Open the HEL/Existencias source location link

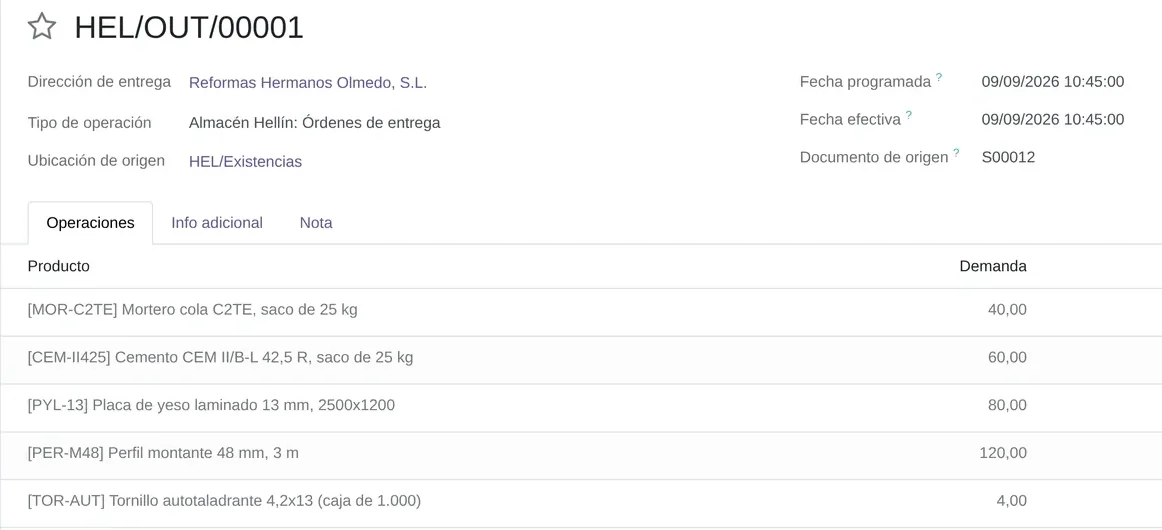coord(245,162)
